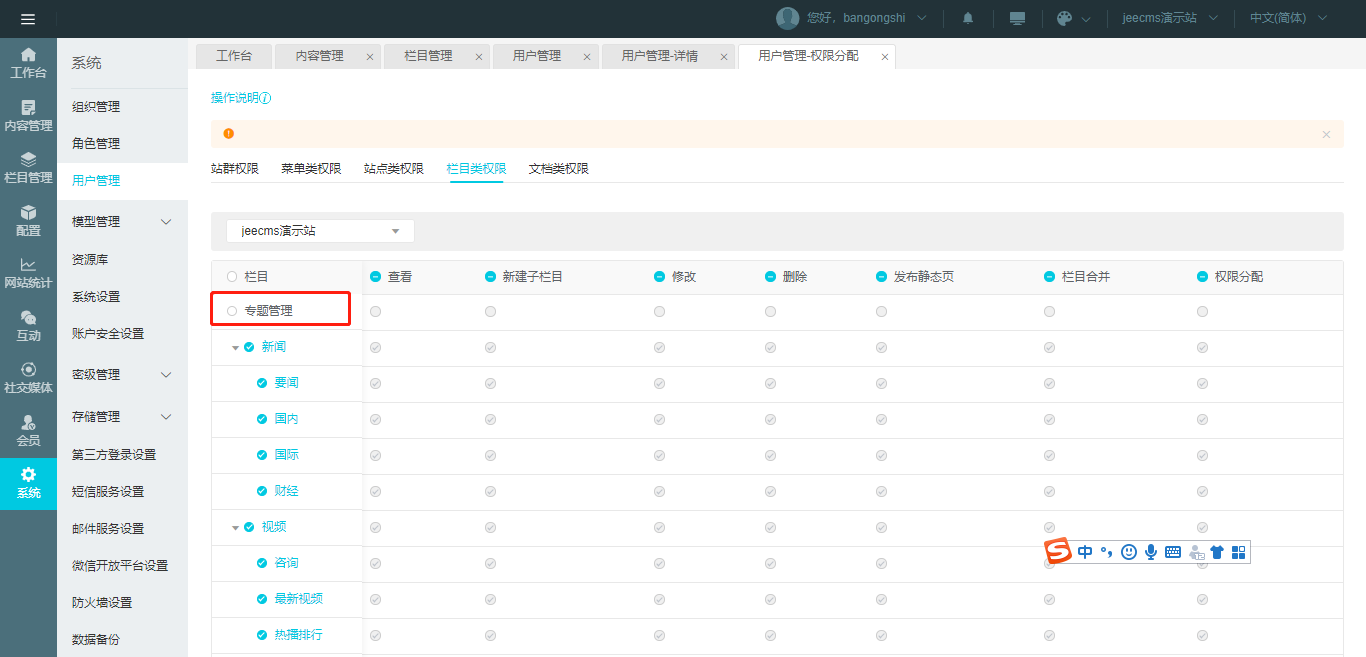Switch to the 菜单类权限 tab
Screen dimensions: 1366x657
[x=311, y=169]
